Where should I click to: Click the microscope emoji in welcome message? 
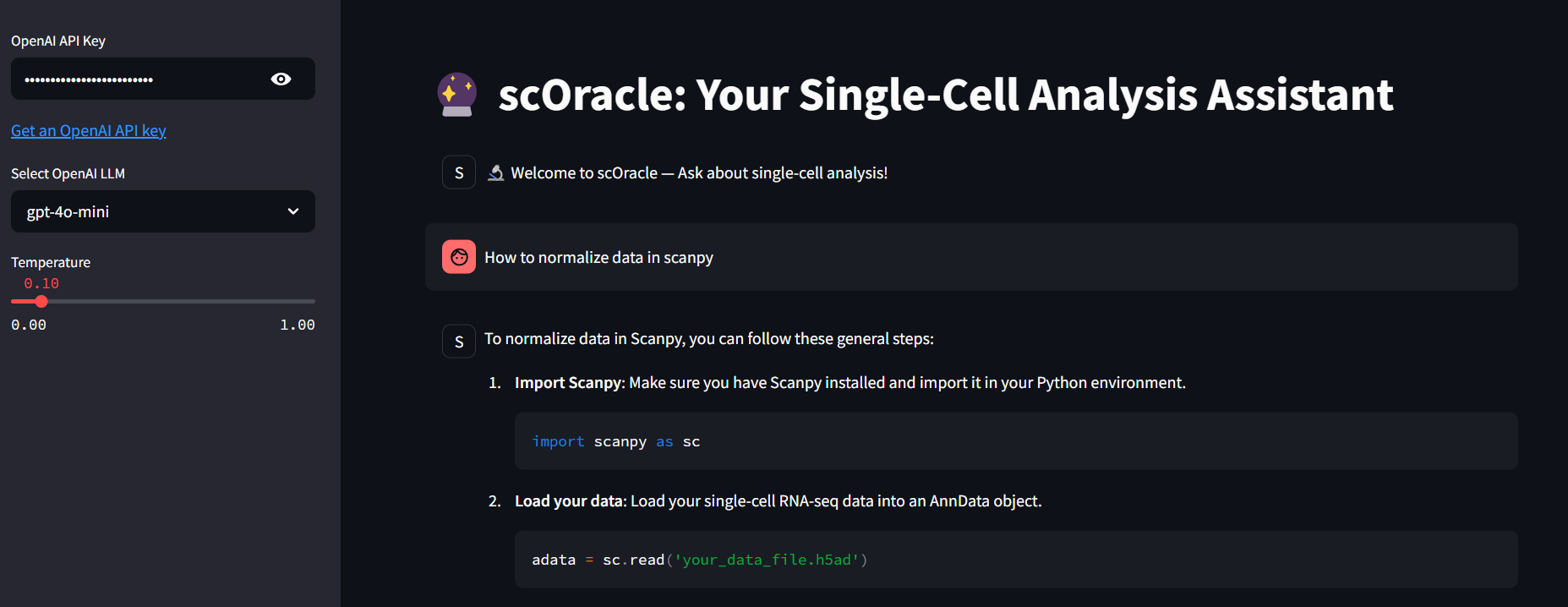(x=496, y=172)
